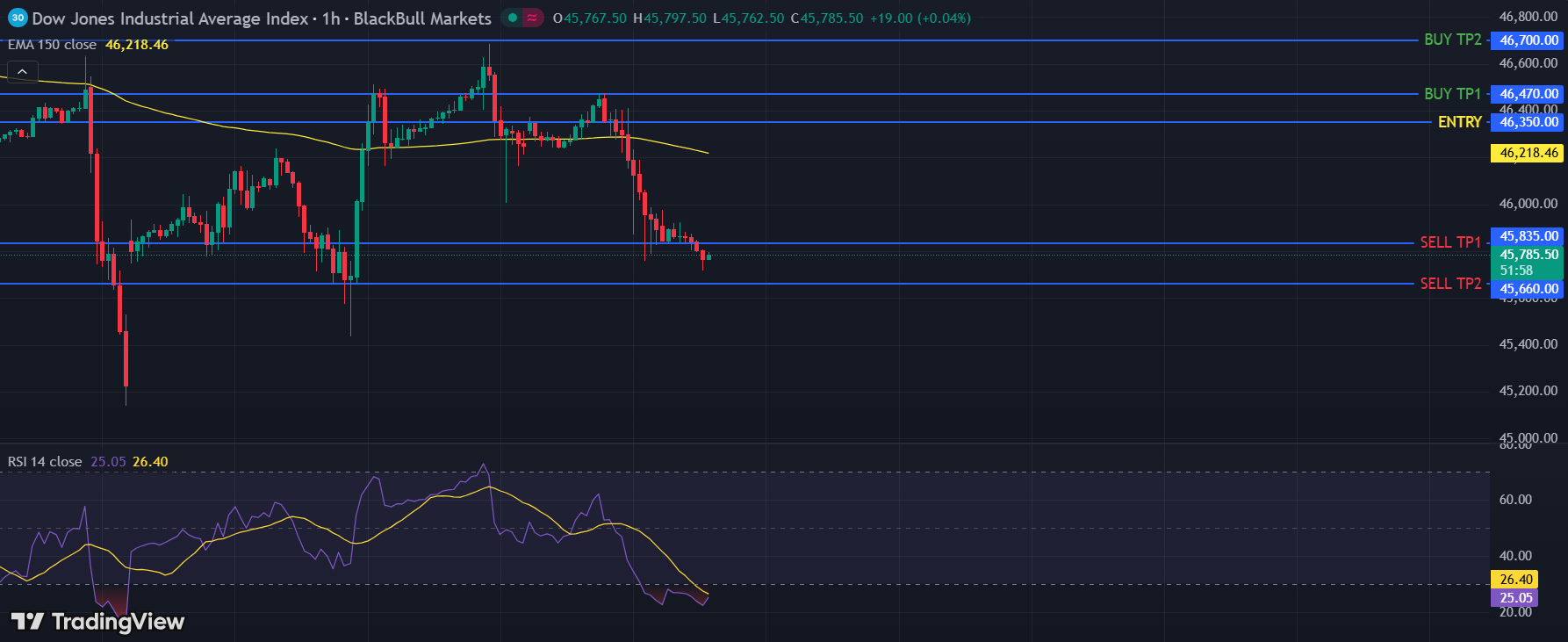Click the TradingView logo
Screen dimensions: 1568x642
tap(98, 622)
